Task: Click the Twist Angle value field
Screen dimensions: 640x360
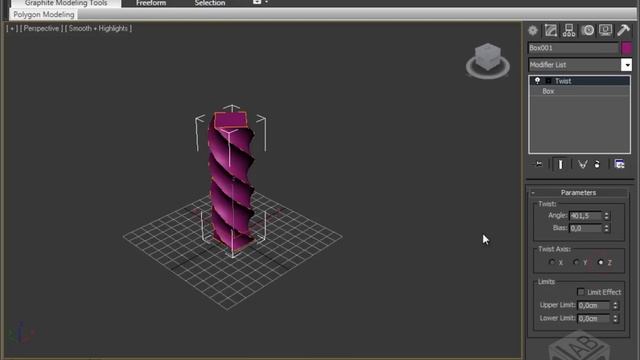Action: point(585,216)
